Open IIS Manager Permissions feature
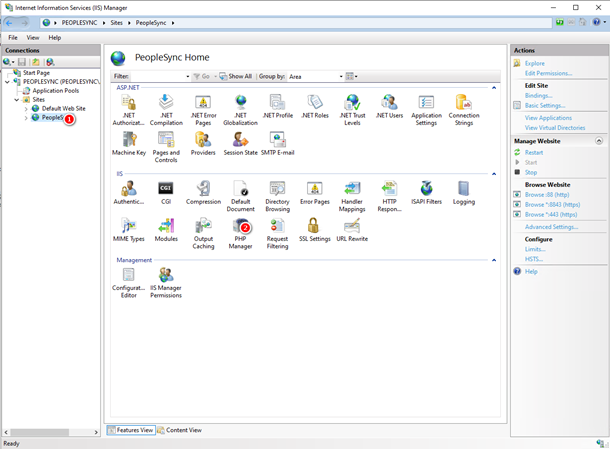The width and height of the screenshot is (610, 449). click(166, 282)
